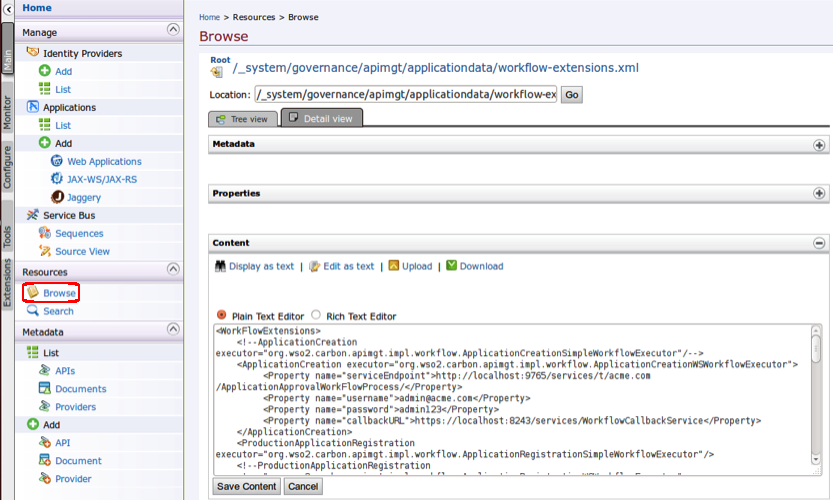Click the Edit as text link
The image size is (833, 500).
(x=348, y=266)
